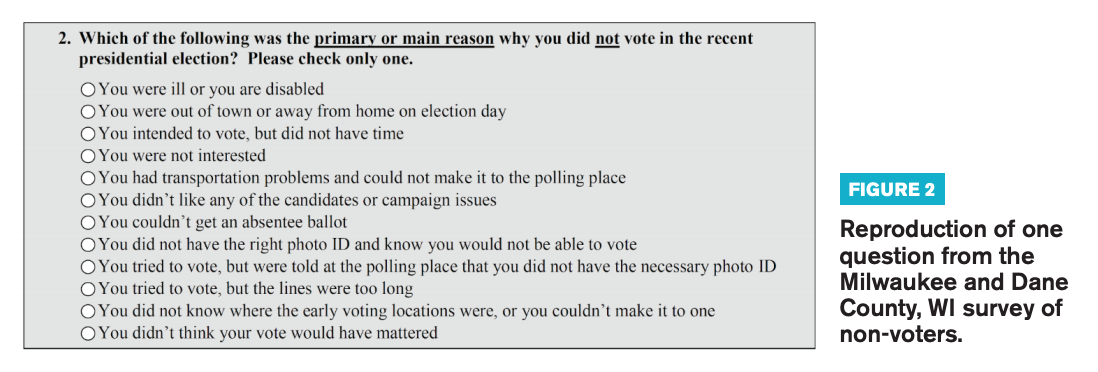Pick 'the lines were too long' radio button

point(88,289)
